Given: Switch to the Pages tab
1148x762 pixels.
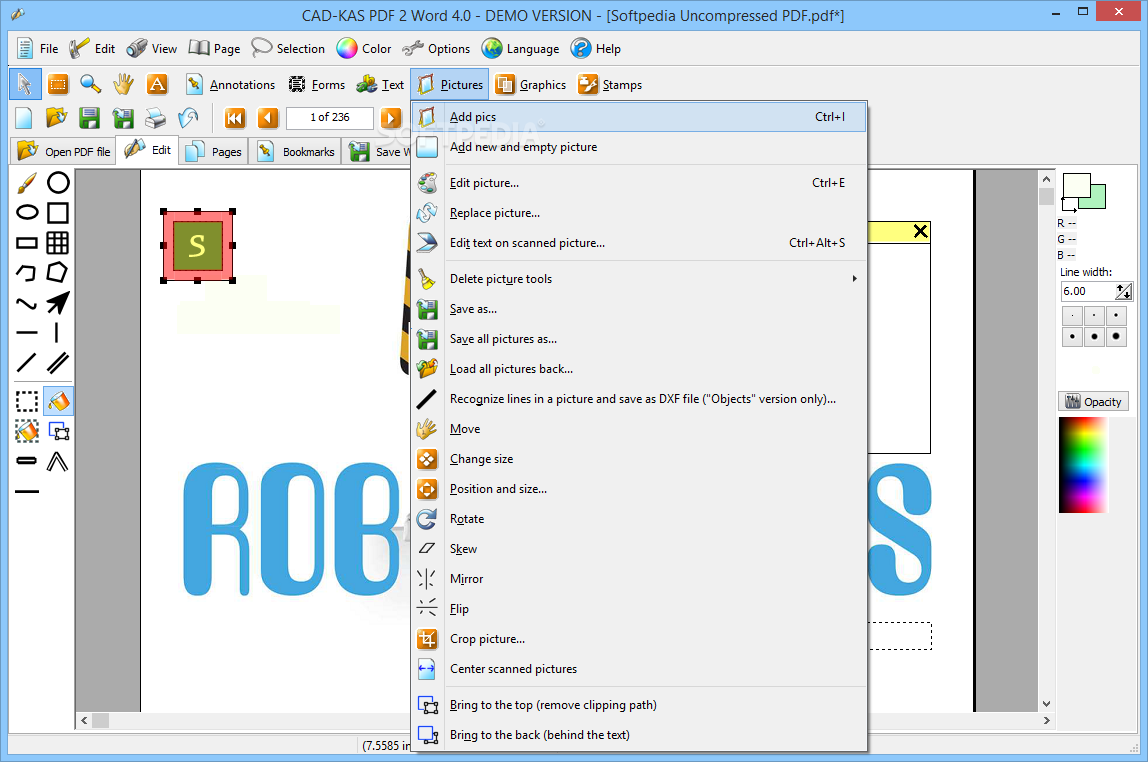Looking at the screenshot, I should tap(213, 152).
